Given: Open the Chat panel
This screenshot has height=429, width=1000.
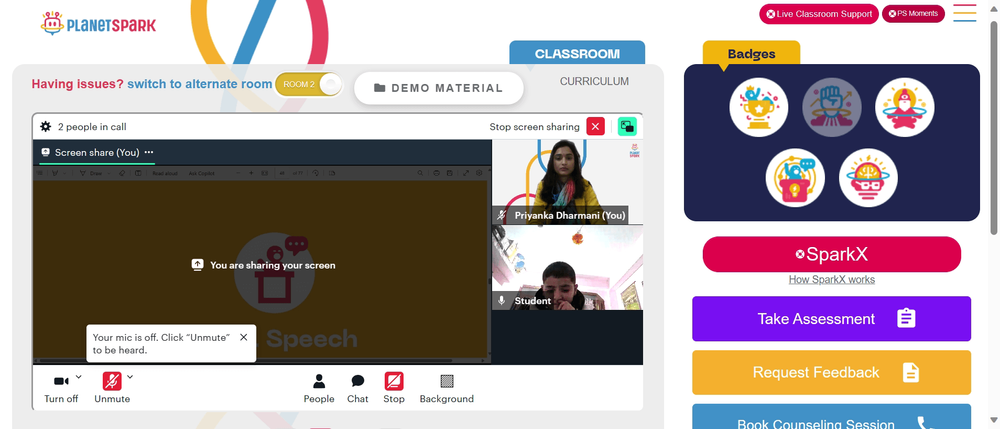Looking at the screenshot, I should [x=358, y=388].
